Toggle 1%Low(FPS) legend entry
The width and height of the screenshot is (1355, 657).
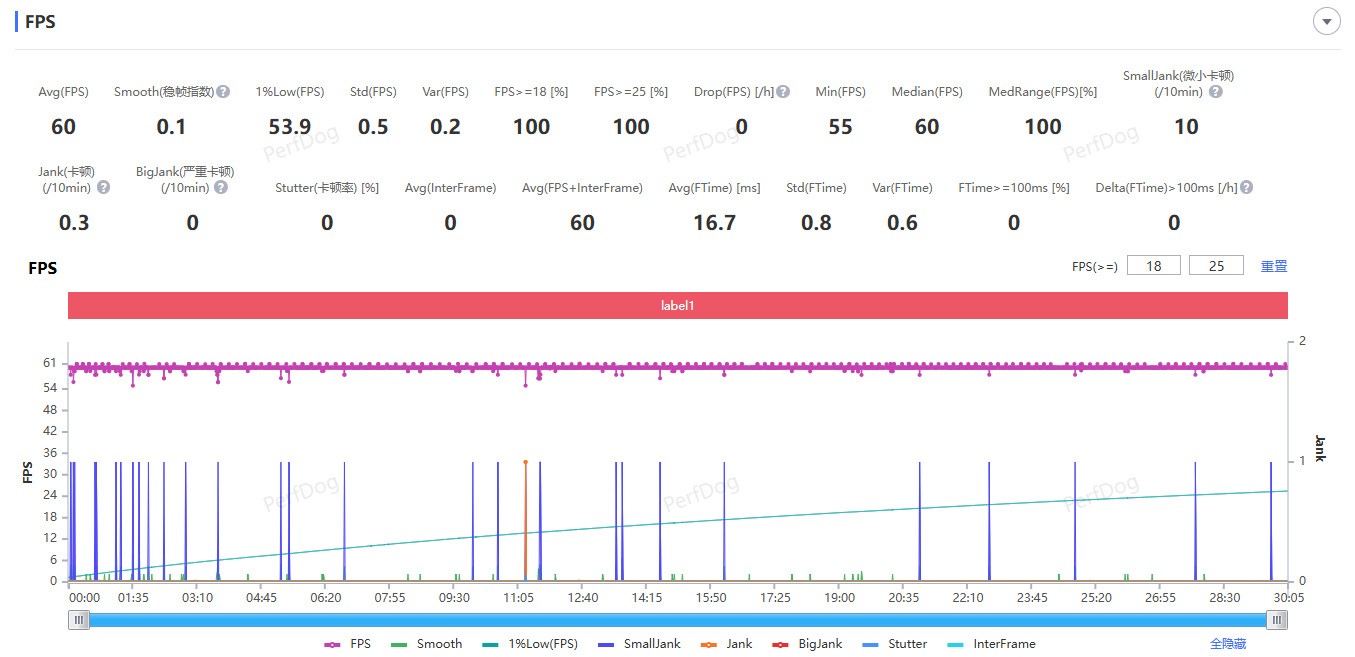tap(530, 644)
